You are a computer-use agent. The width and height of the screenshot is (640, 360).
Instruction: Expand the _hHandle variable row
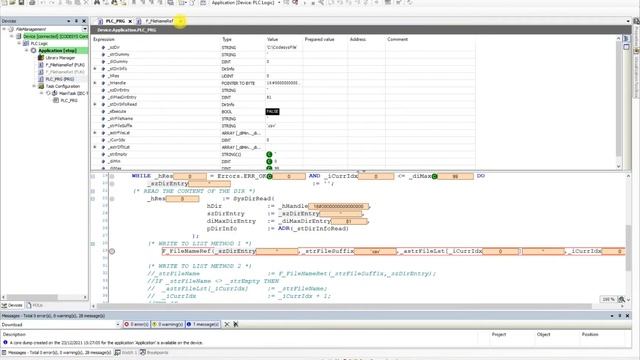coord(95,83)
